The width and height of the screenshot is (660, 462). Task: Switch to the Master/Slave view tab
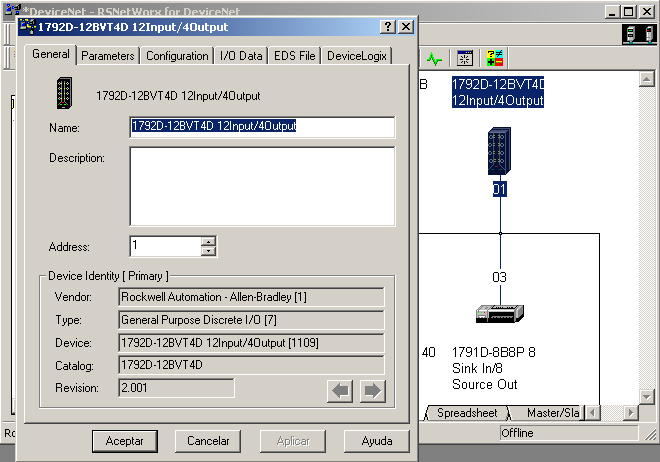(x=553, y=413)
